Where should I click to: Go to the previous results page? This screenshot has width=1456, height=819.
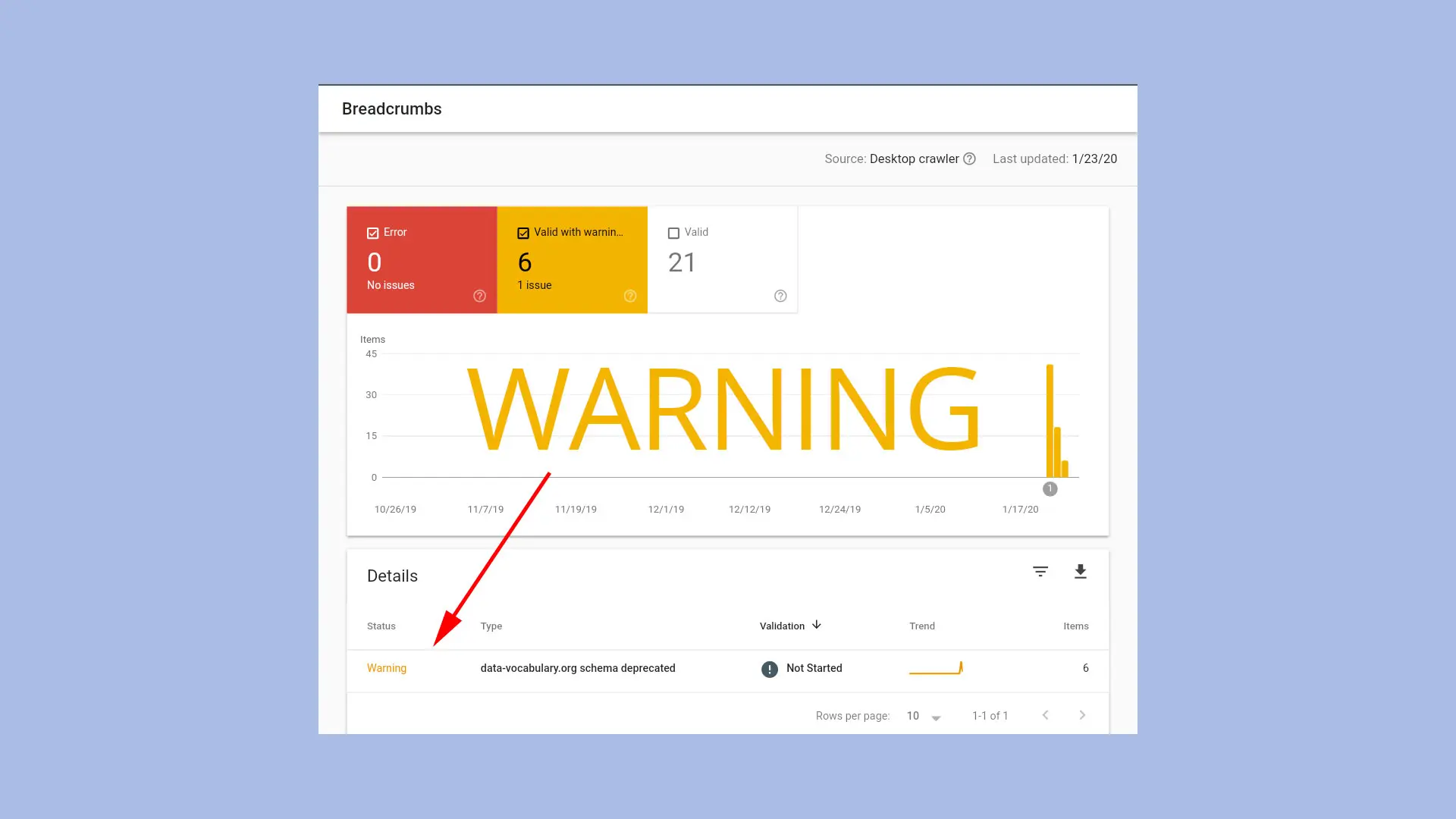pyautogui.click(x=1045, y=715)
